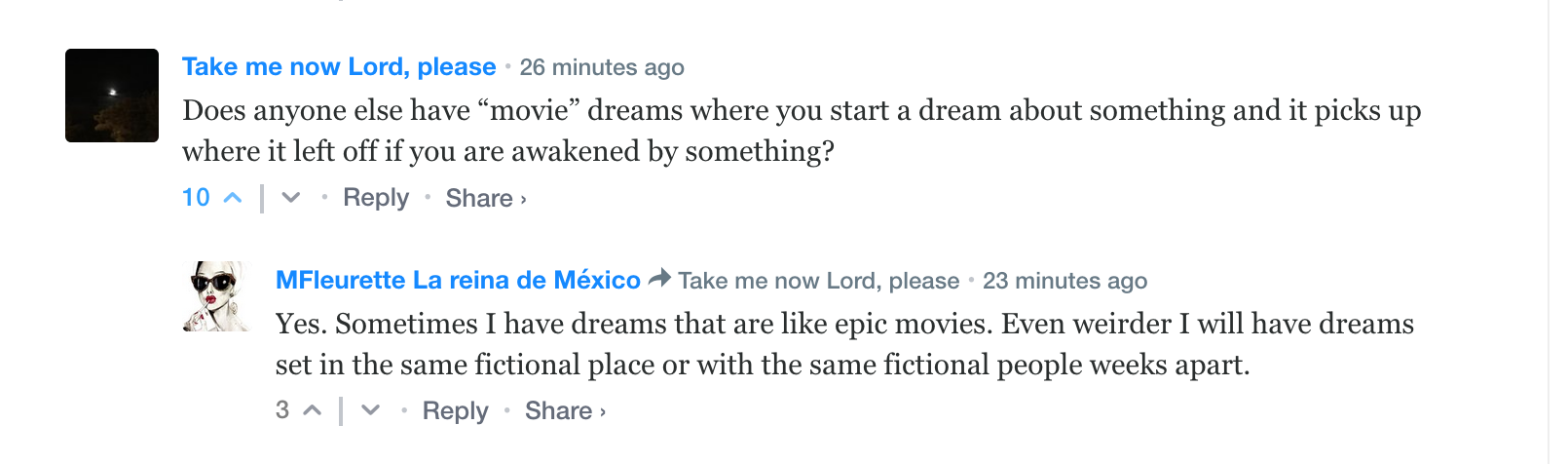Click the vote count 3 on MFleurette's reply

pos(282,410)
